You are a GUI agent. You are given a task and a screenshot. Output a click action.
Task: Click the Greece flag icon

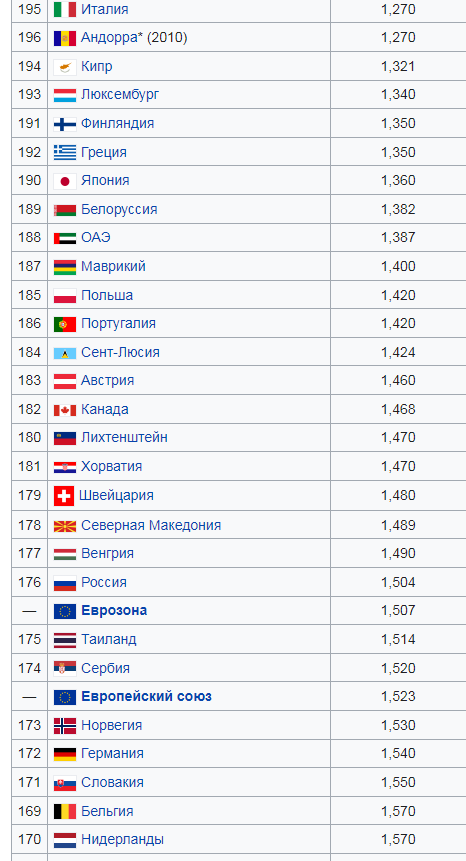coord(65,153)
